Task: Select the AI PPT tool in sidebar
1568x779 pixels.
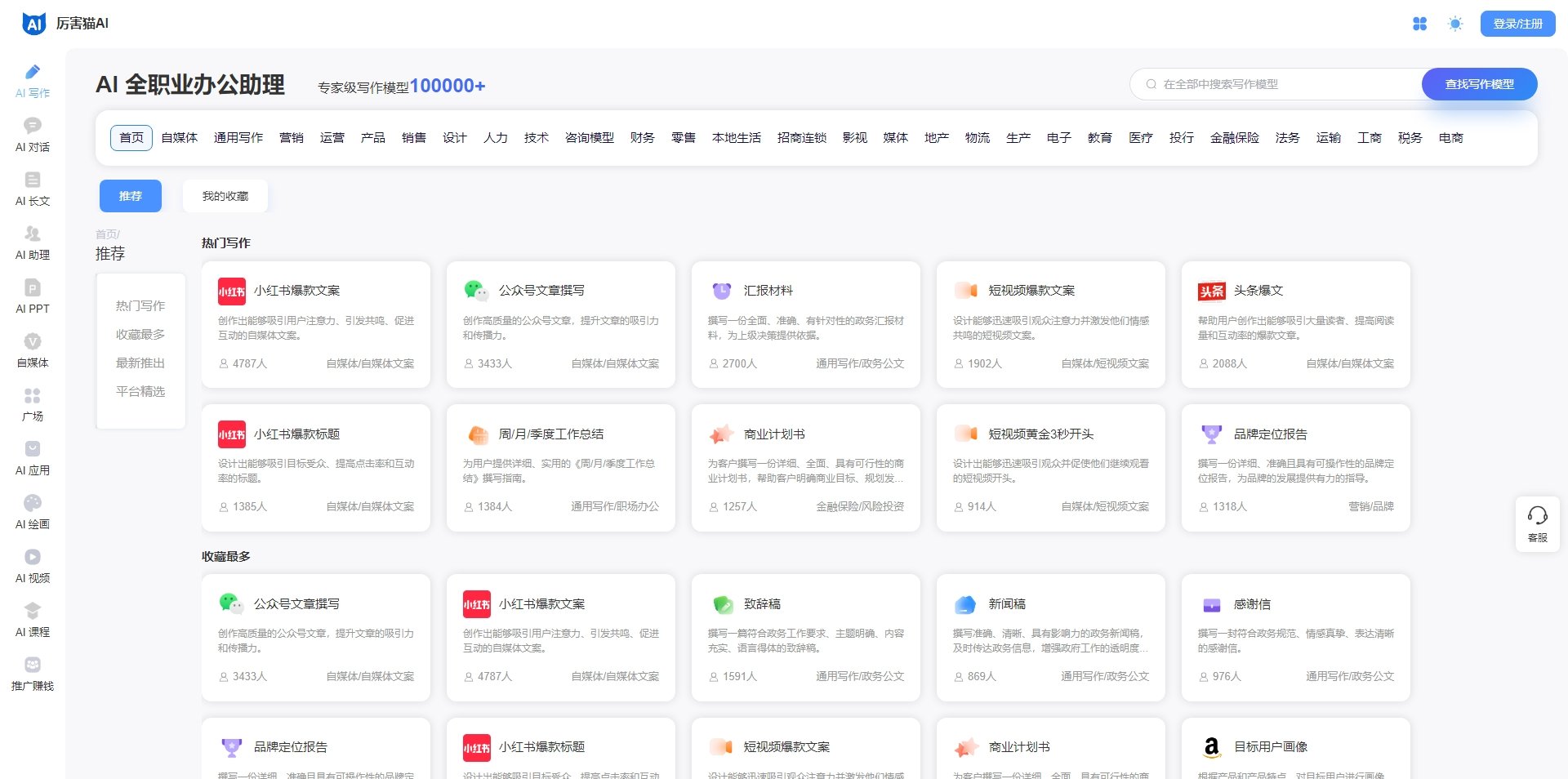Action: [32, 296]
